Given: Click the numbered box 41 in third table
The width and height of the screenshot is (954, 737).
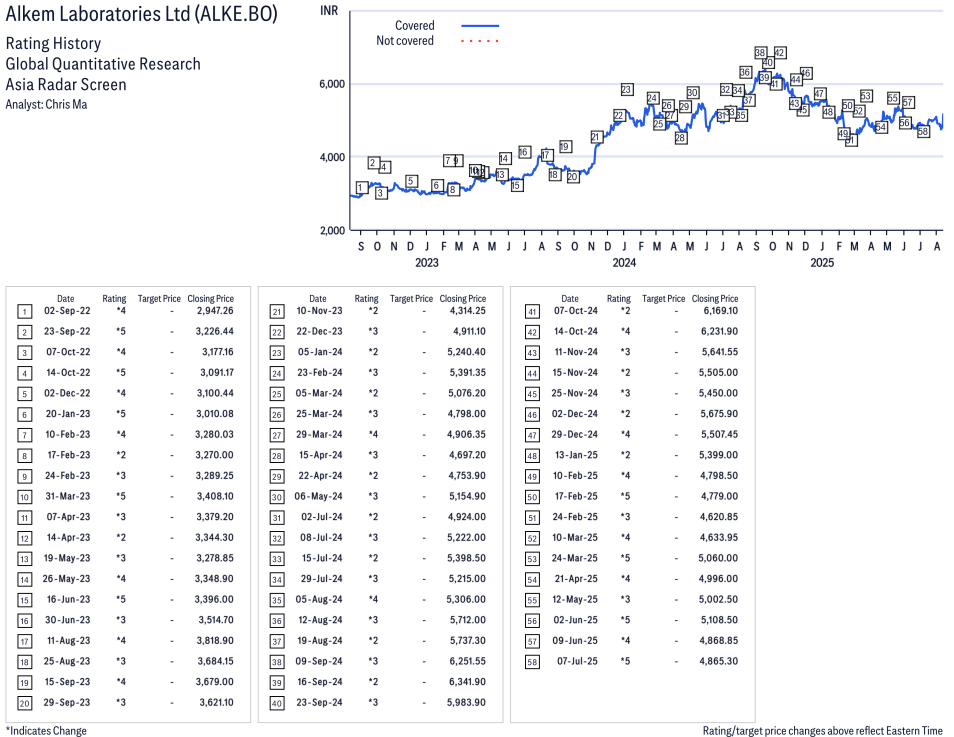Looking at the screenshot, I should click(x=532, y=312).
